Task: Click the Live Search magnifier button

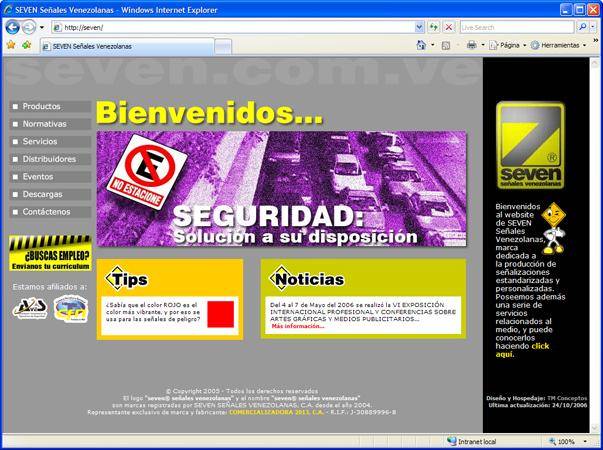Action: pos(583,27)
